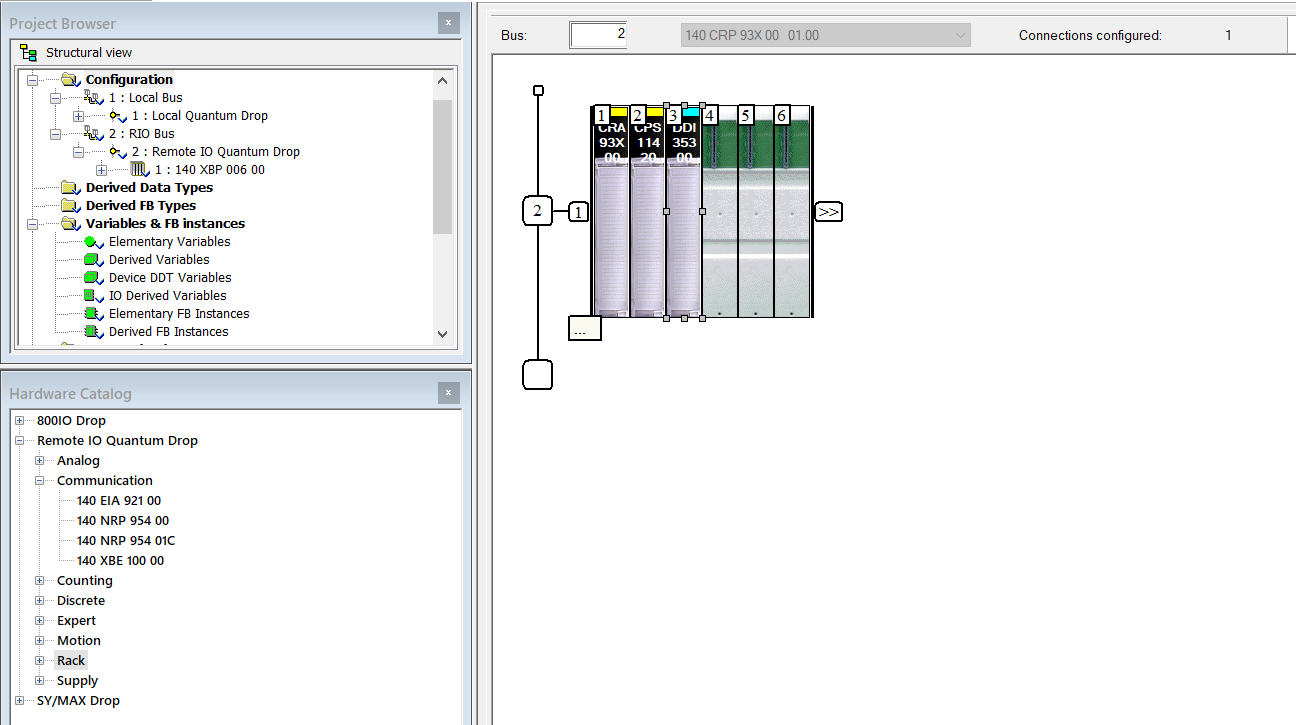Collapse the Configuration tree node
Image resolution: width=1296 pixels, height=725 pixels.
(x=32, y=79)
